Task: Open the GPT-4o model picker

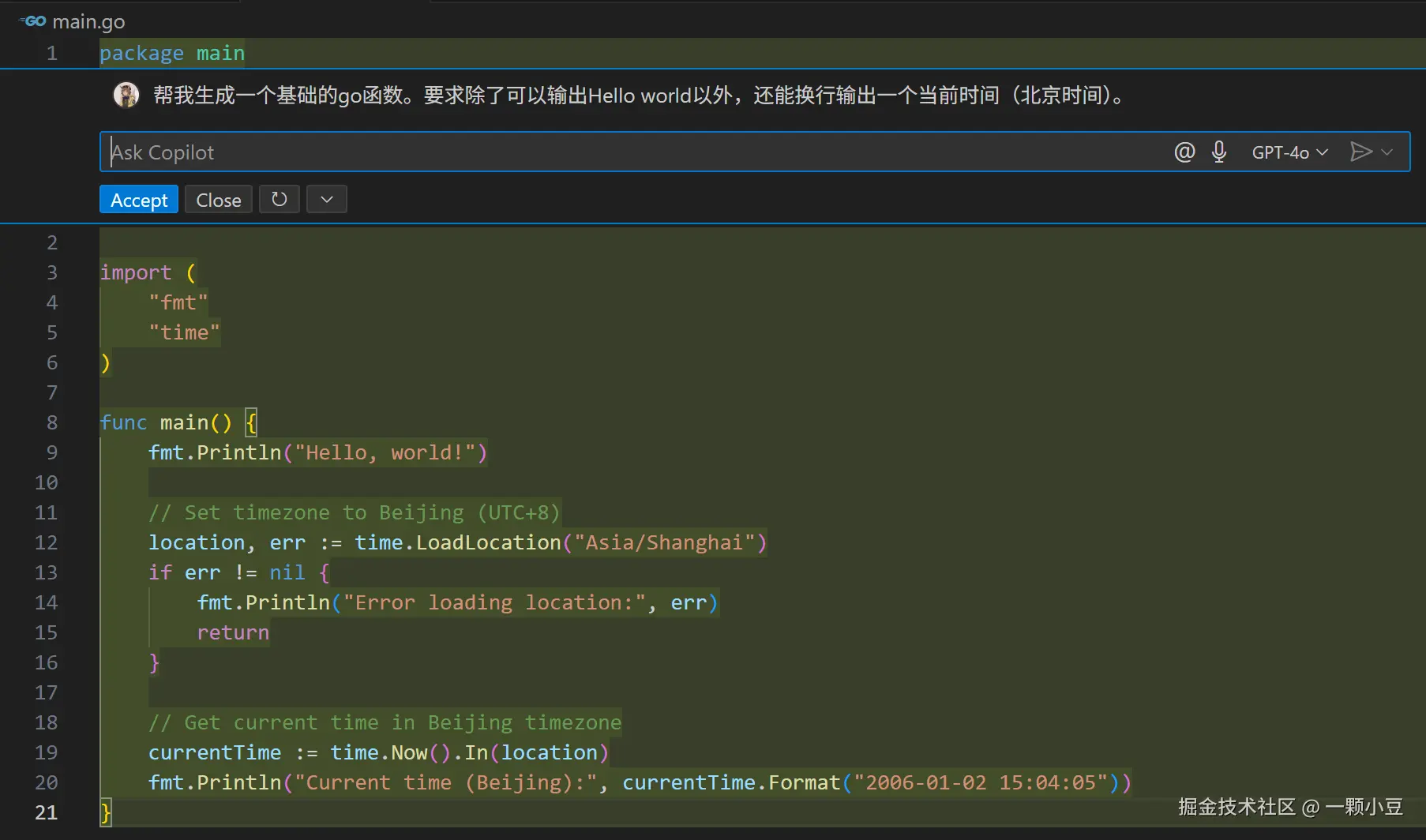Action: point(1289,152)
